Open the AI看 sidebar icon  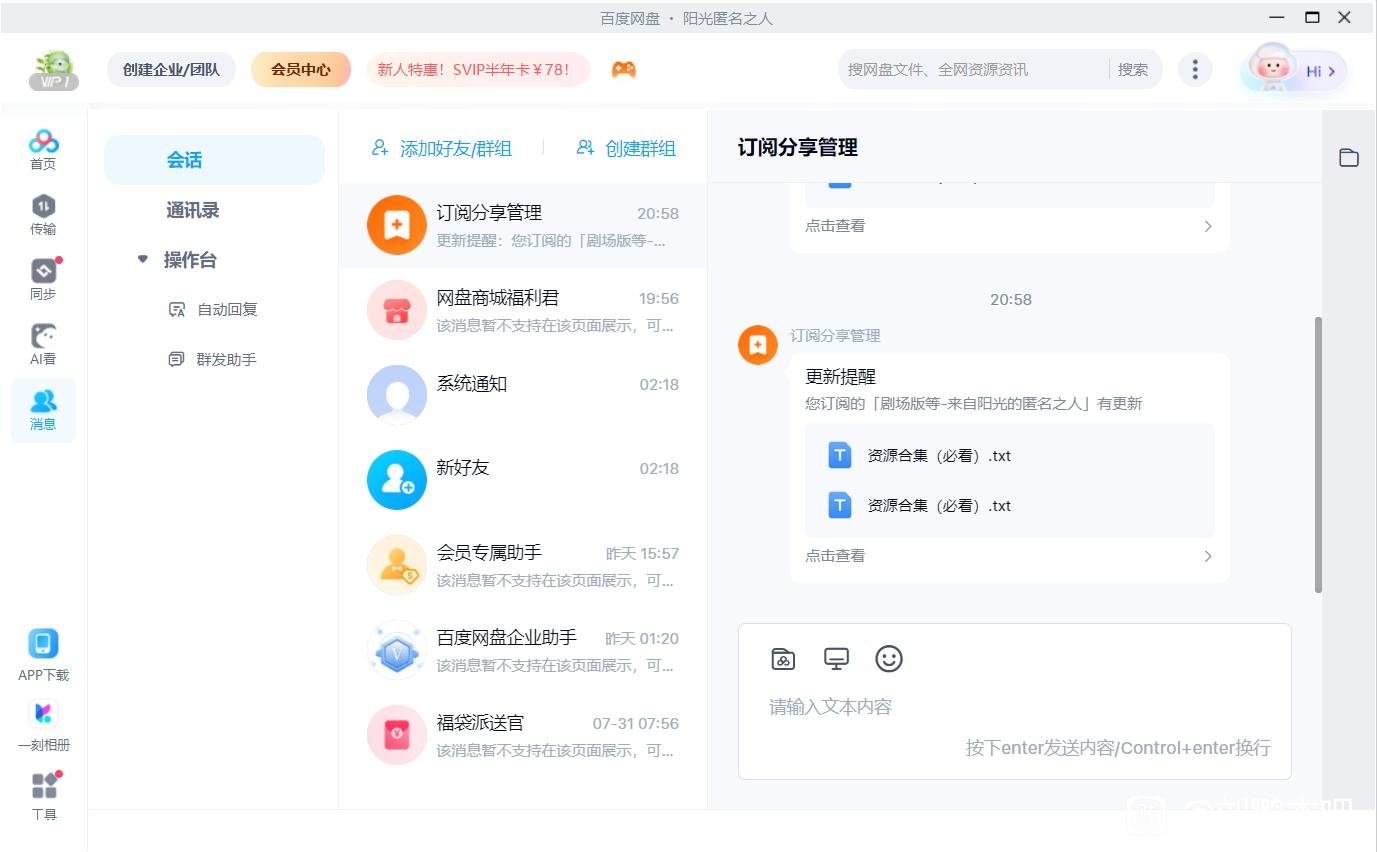[43, 345]
